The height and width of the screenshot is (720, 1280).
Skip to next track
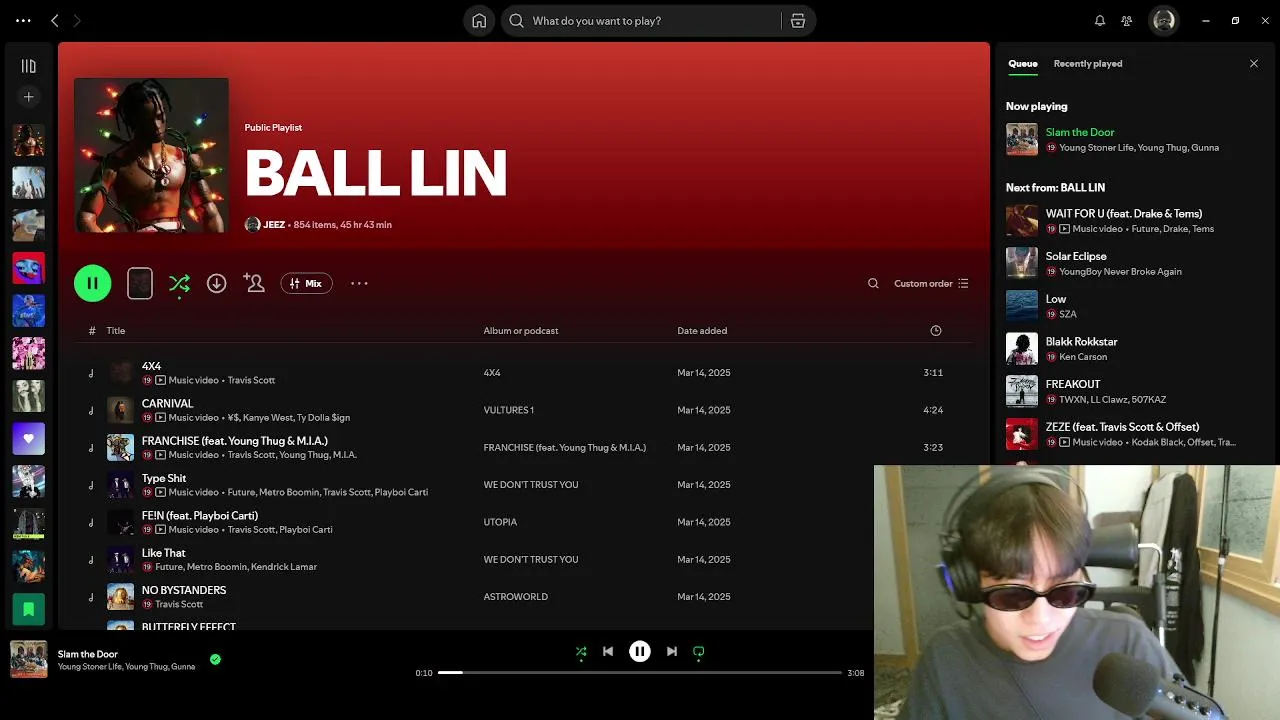[672, 652]
